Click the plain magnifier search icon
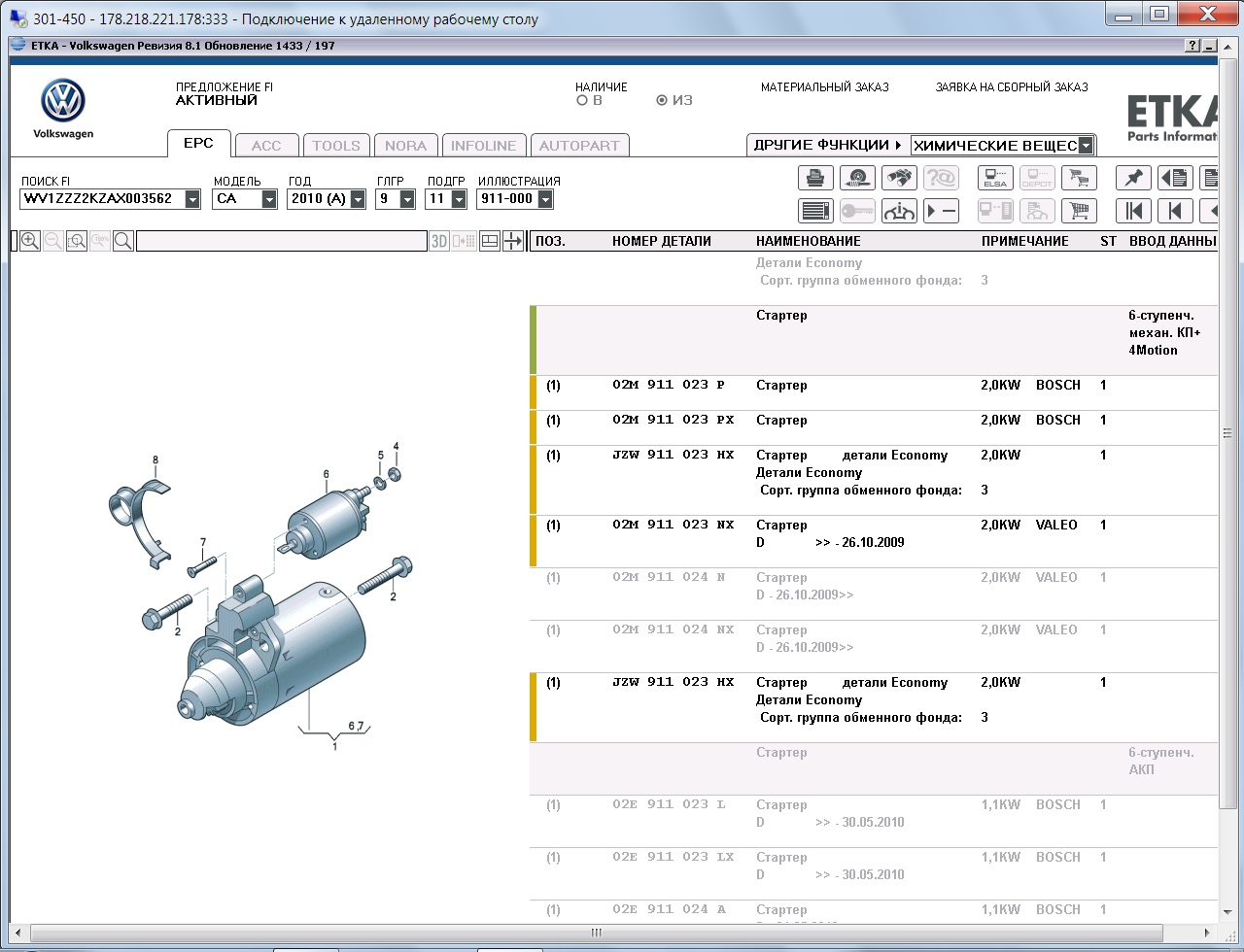 pos(123,241)
